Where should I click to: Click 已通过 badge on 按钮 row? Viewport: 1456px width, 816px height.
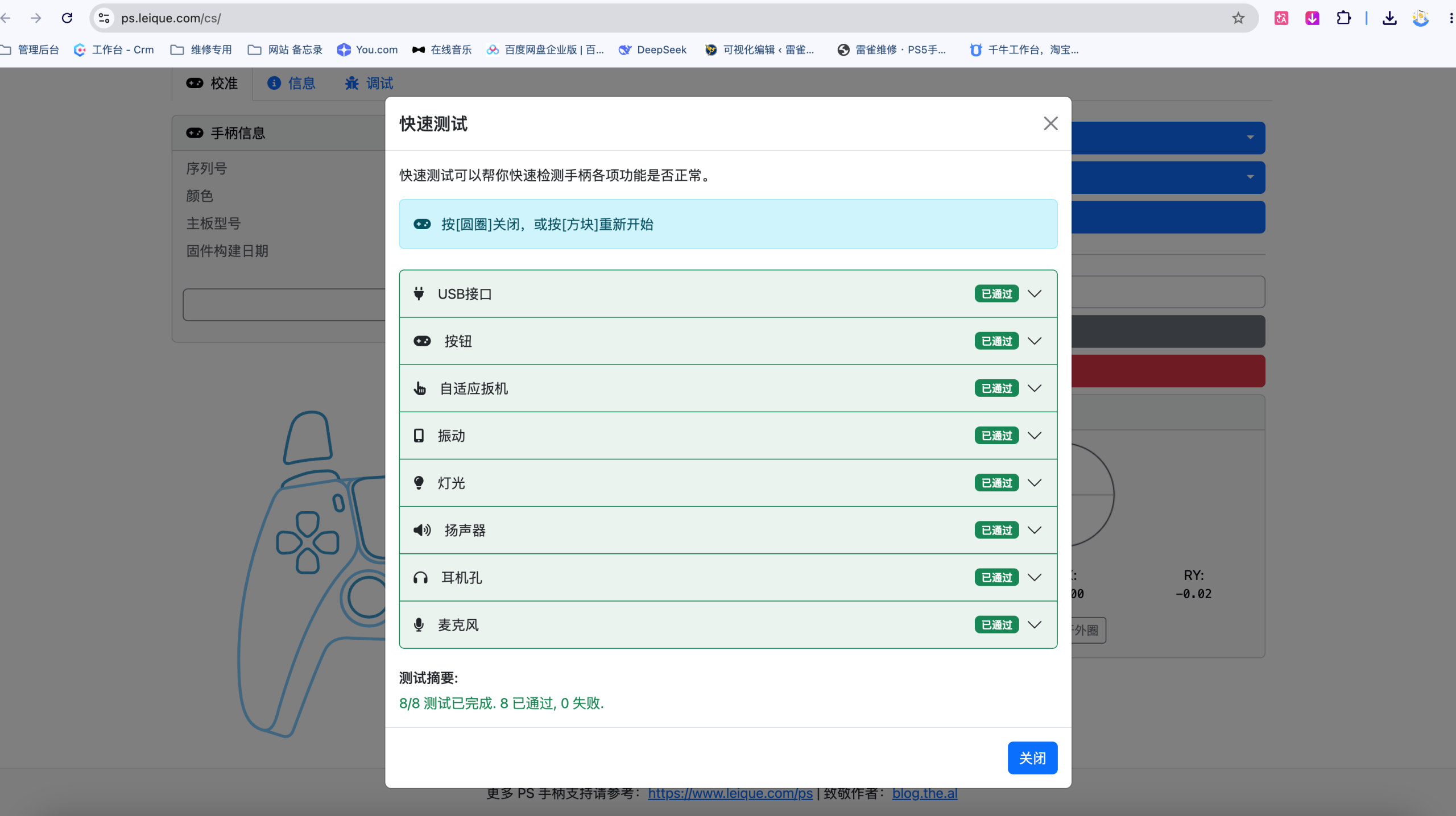pyautogui.click(x=996, y=341)
